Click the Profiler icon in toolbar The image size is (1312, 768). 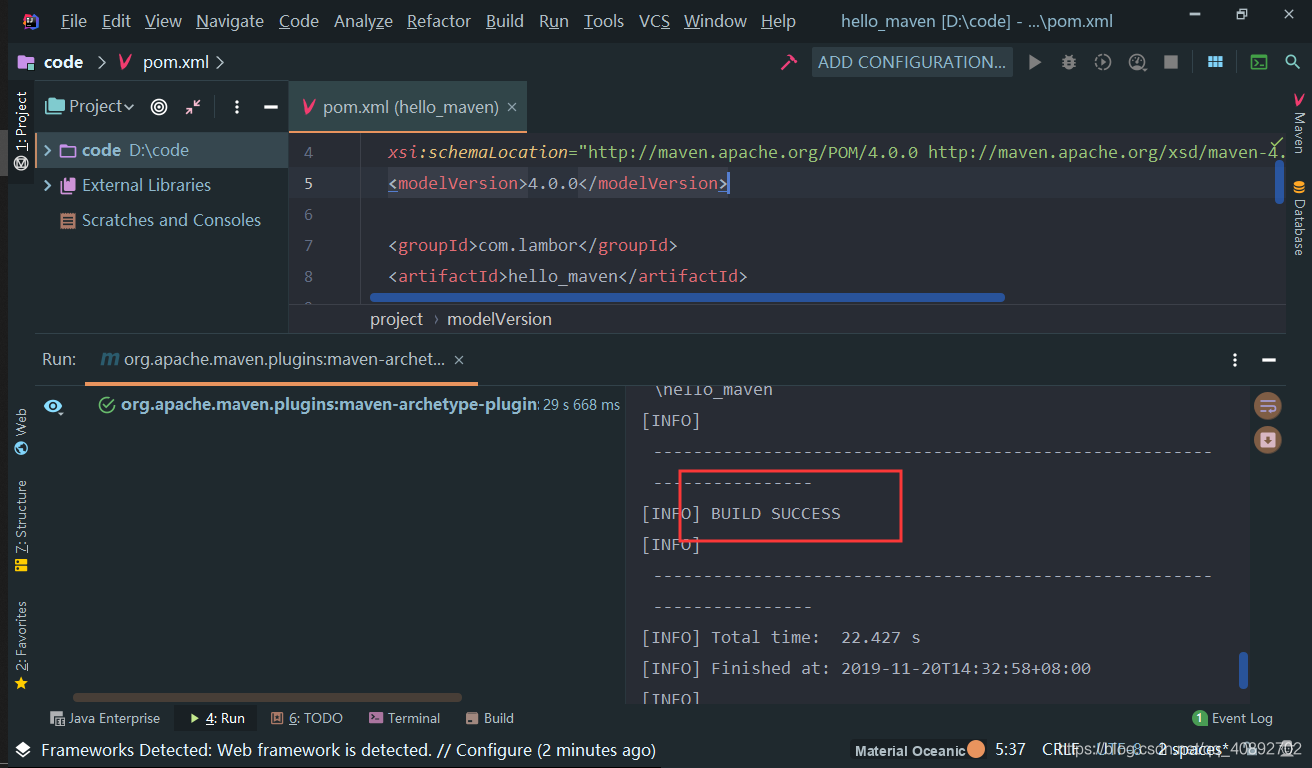1137,62
